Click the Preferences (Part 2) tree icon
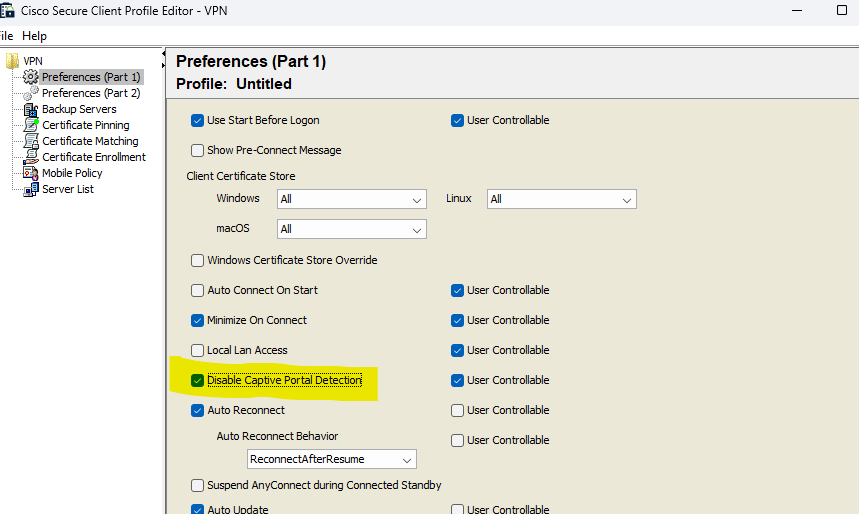 pos(30,93)
